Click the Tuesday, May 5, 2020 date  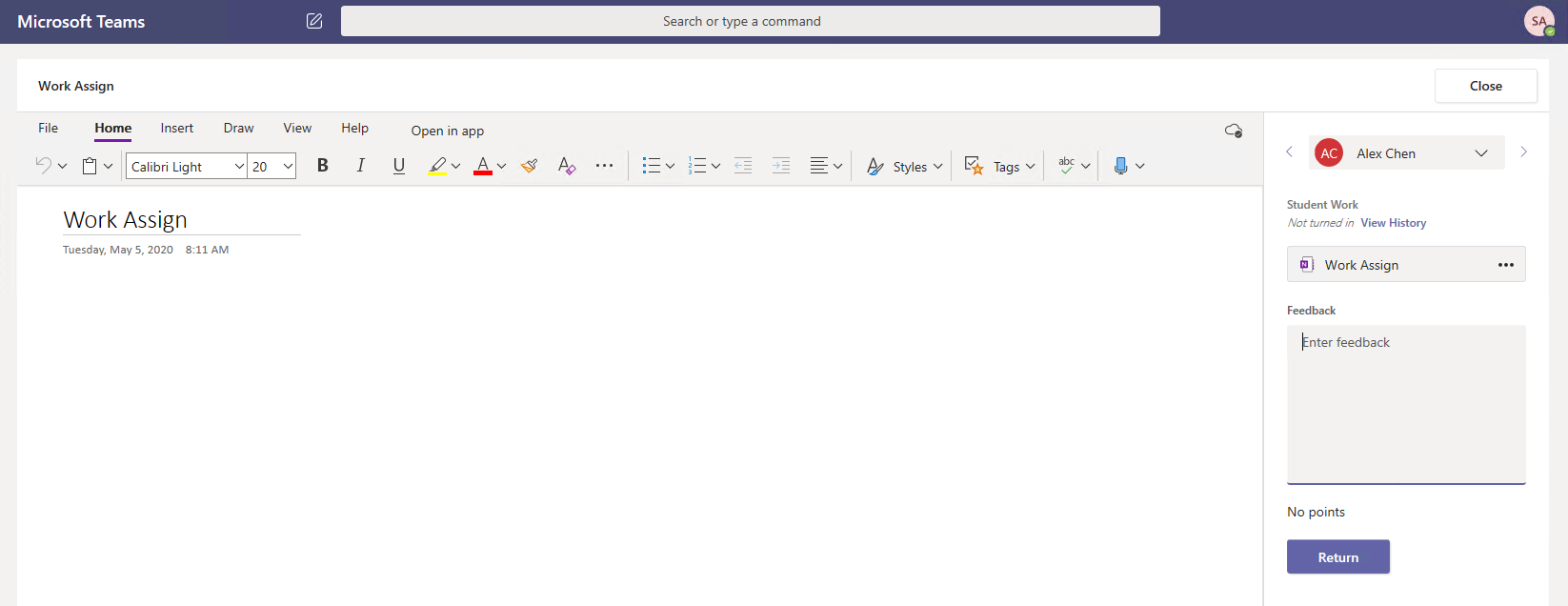tap(118, 250)
